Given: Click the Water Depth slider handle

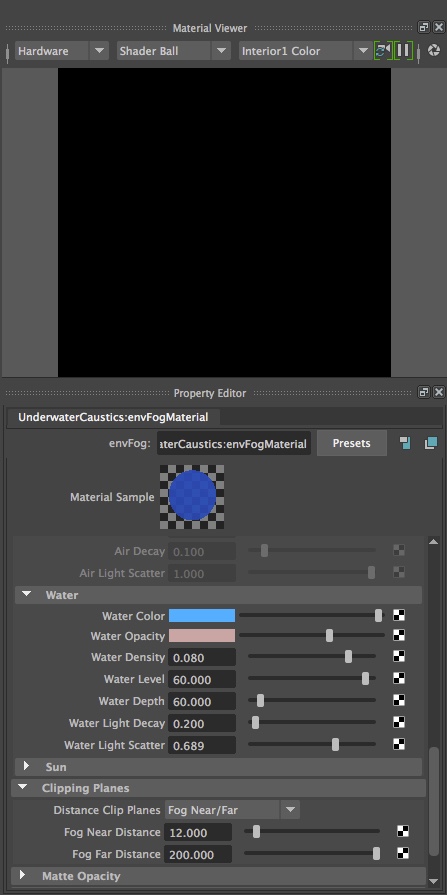Looking at the screenshot, I should click(260, 700).
